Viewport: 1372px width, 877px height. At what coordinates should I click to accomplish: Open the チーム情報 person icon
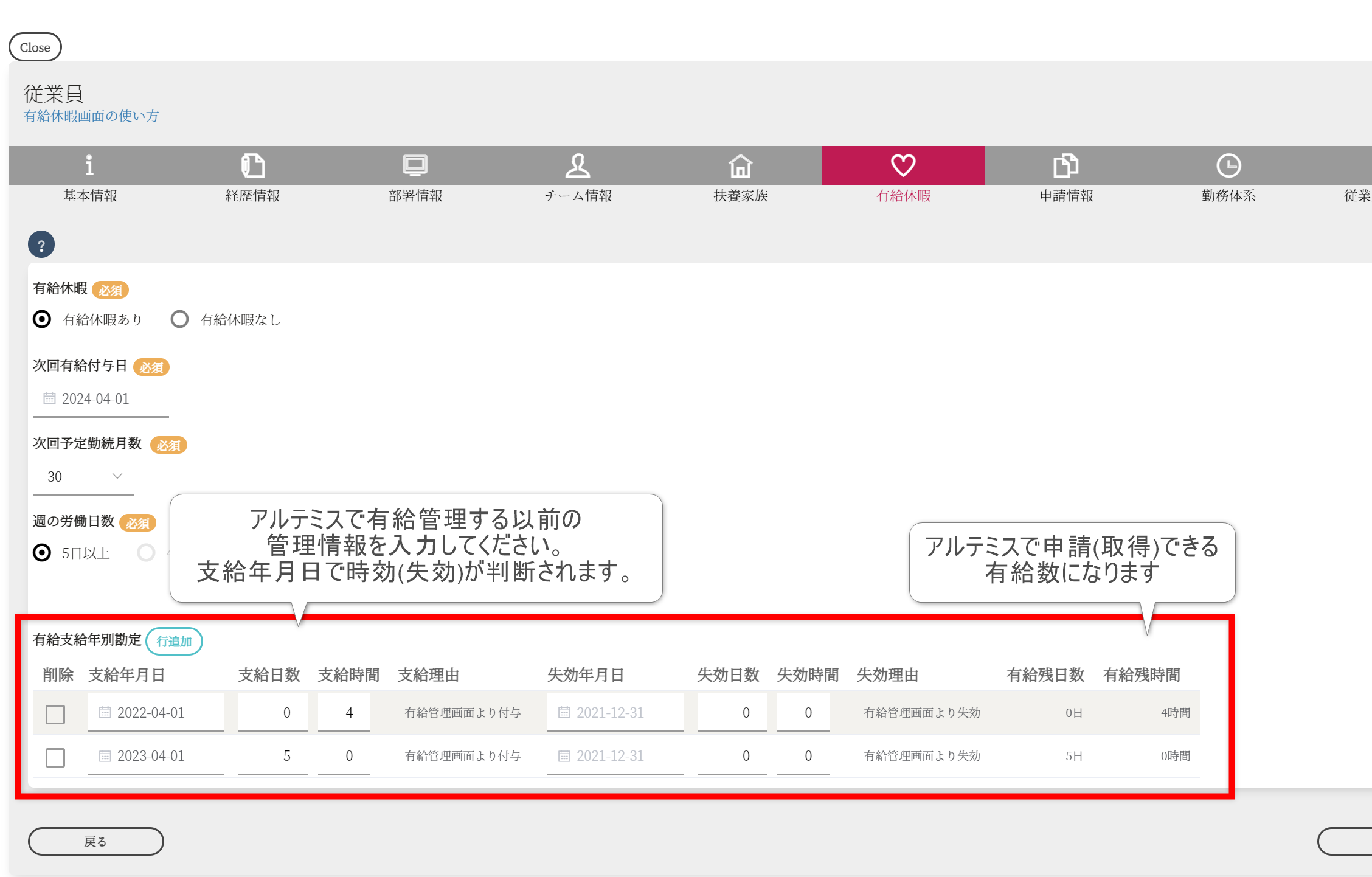click(578, 165)
